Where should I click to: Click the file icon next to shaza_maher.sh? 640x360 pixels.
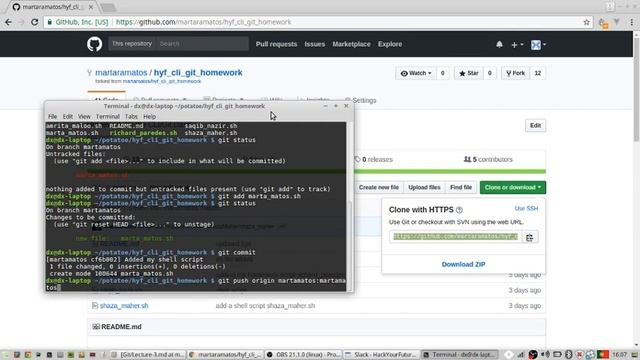[95, 306]
